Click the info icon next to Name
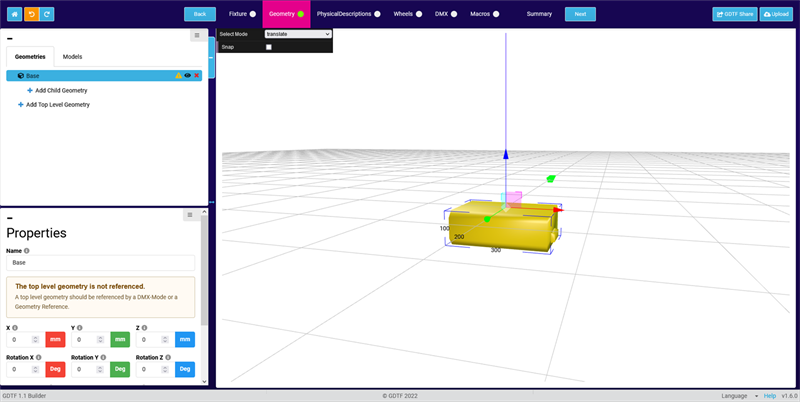The image size is (800, 402). pyautogui.click(x=27, y=251)
